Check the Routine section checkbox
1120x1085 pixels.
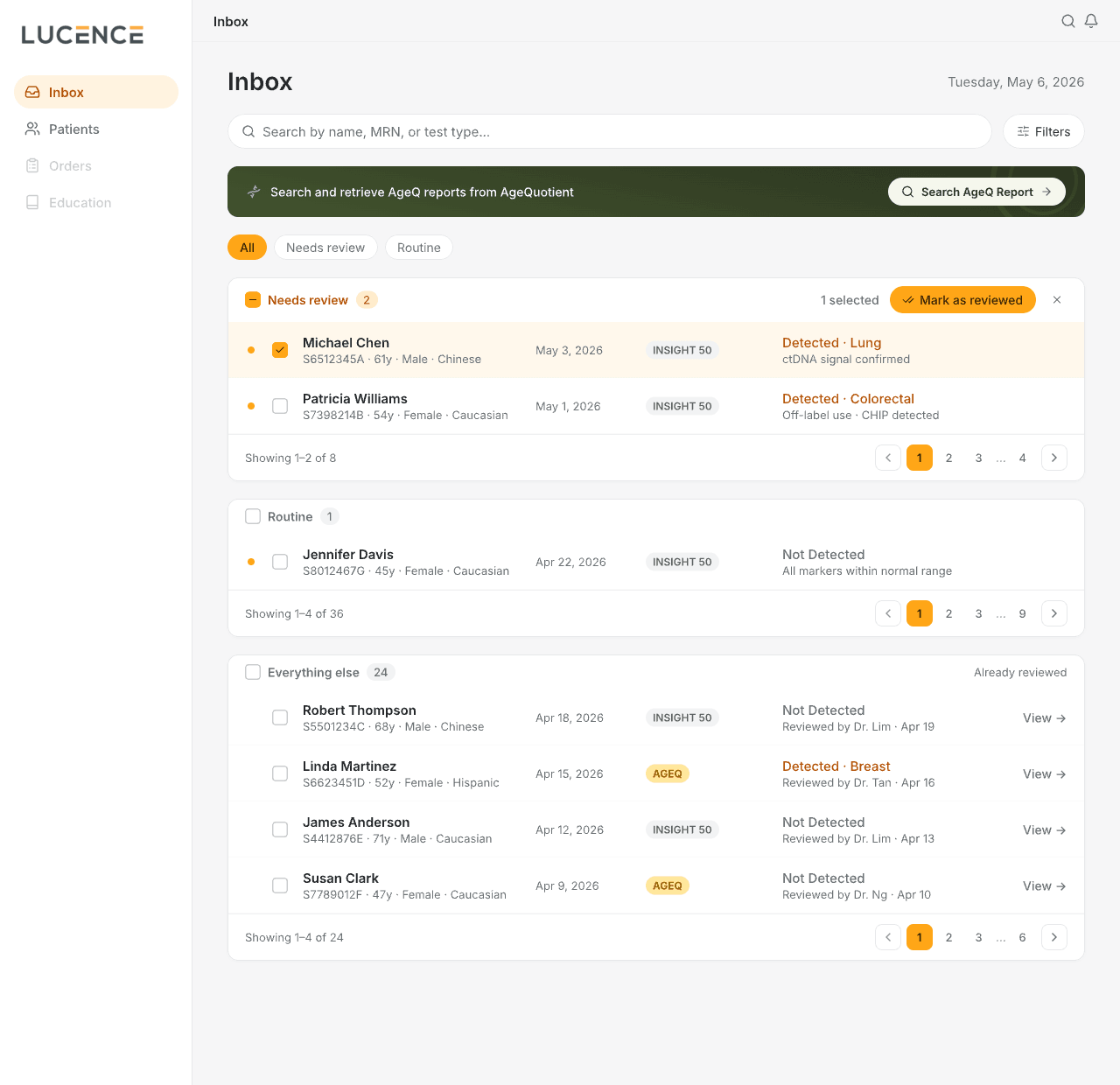[253, 516]
